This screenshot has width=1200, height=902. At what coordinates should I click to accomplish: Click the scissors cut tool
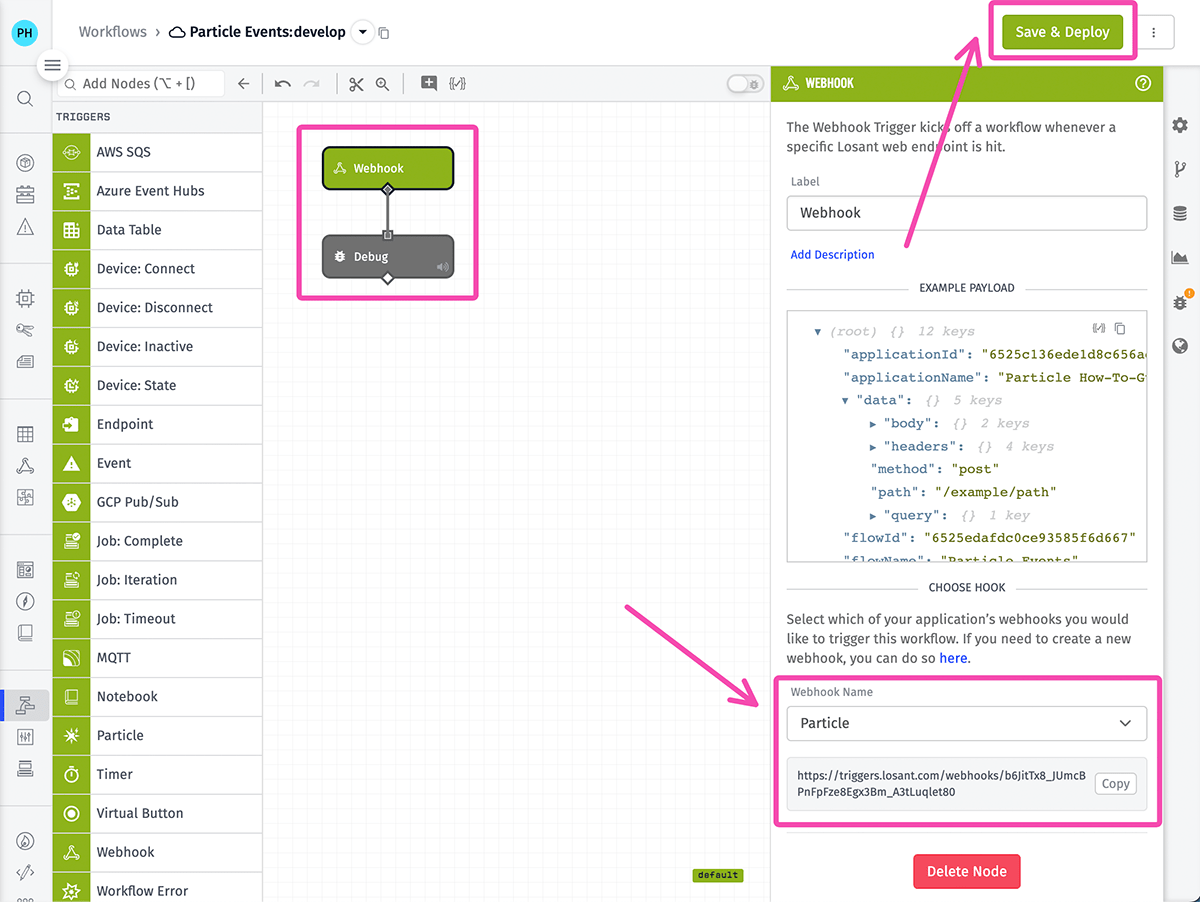tap(356, 84)
